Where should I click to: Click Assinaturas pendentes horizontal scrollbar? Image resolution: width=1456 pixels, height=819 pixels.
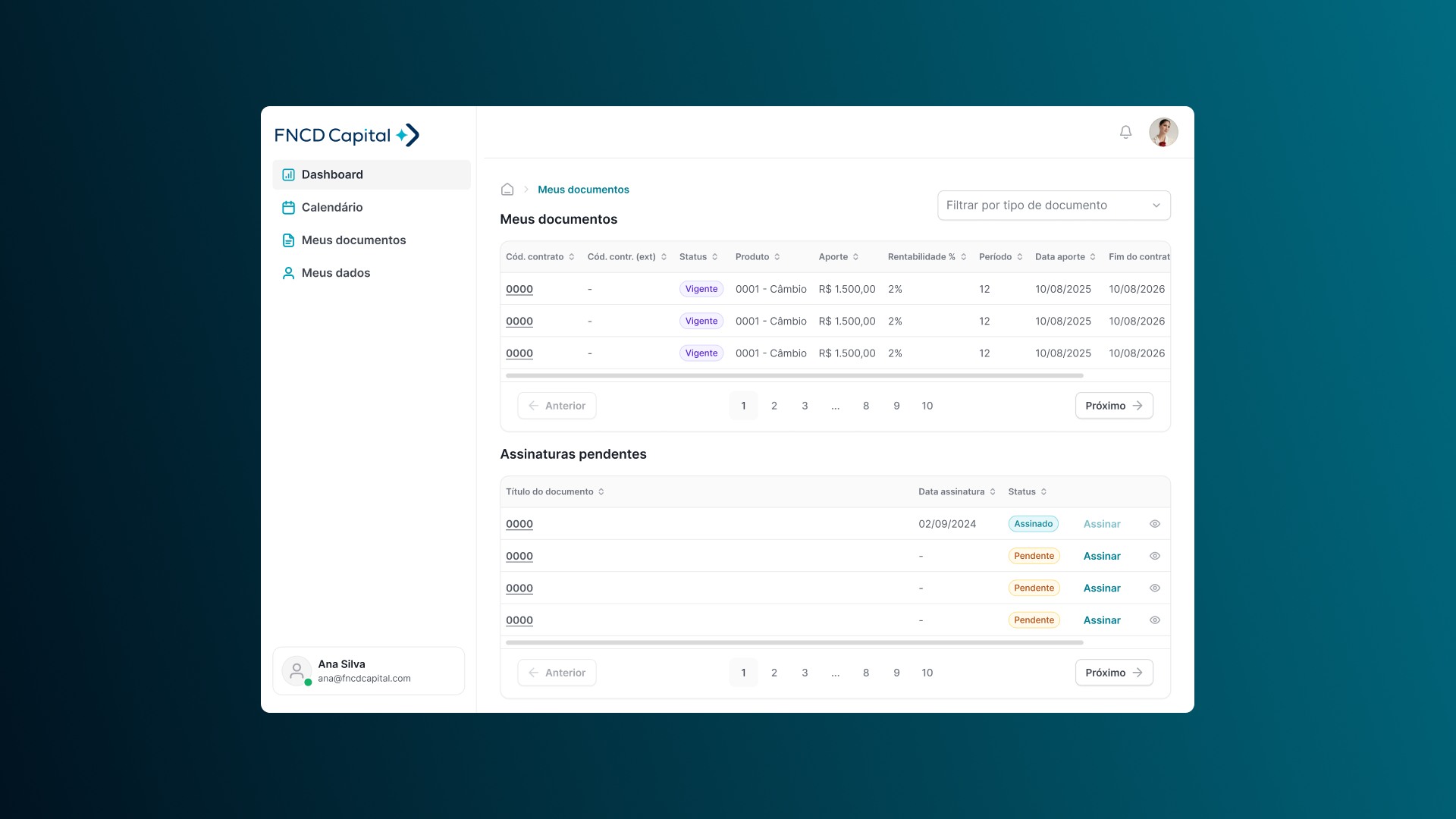(794, 642)
